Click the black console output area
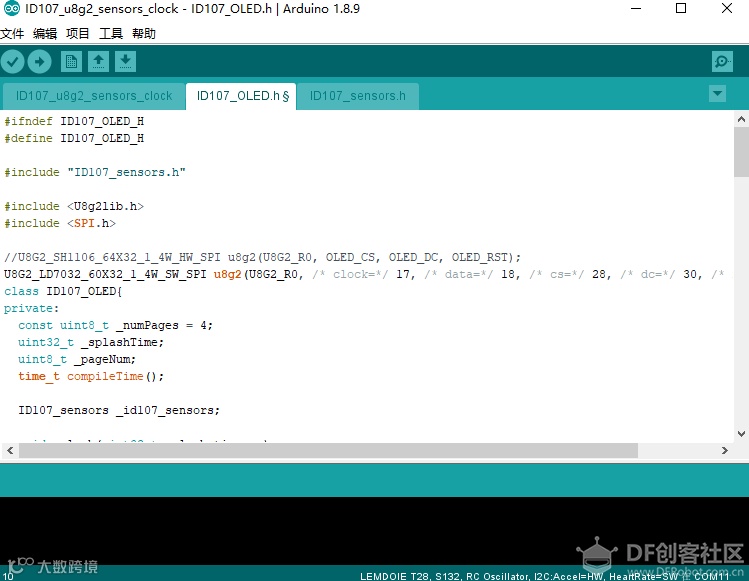 click(x=374, y=530)
